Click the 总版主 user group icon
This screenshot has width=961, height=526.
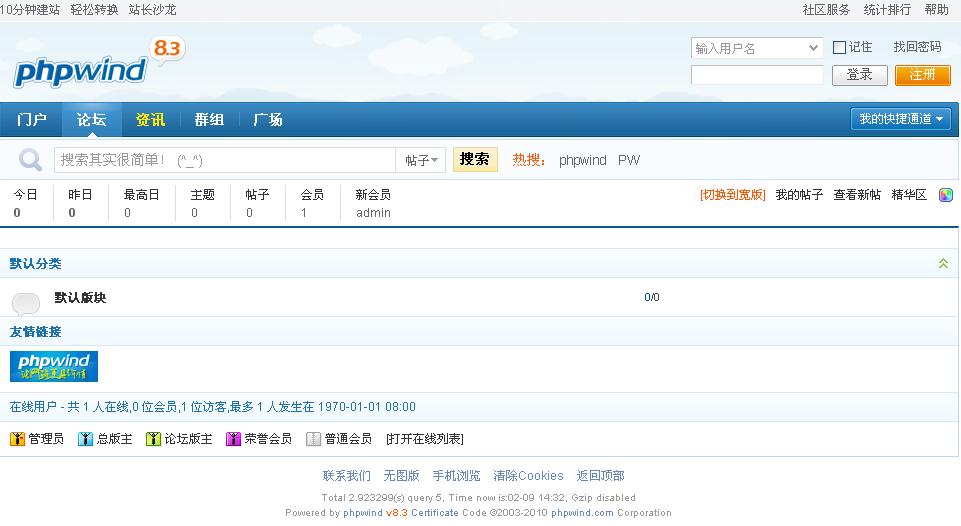(x=85, y=439)
